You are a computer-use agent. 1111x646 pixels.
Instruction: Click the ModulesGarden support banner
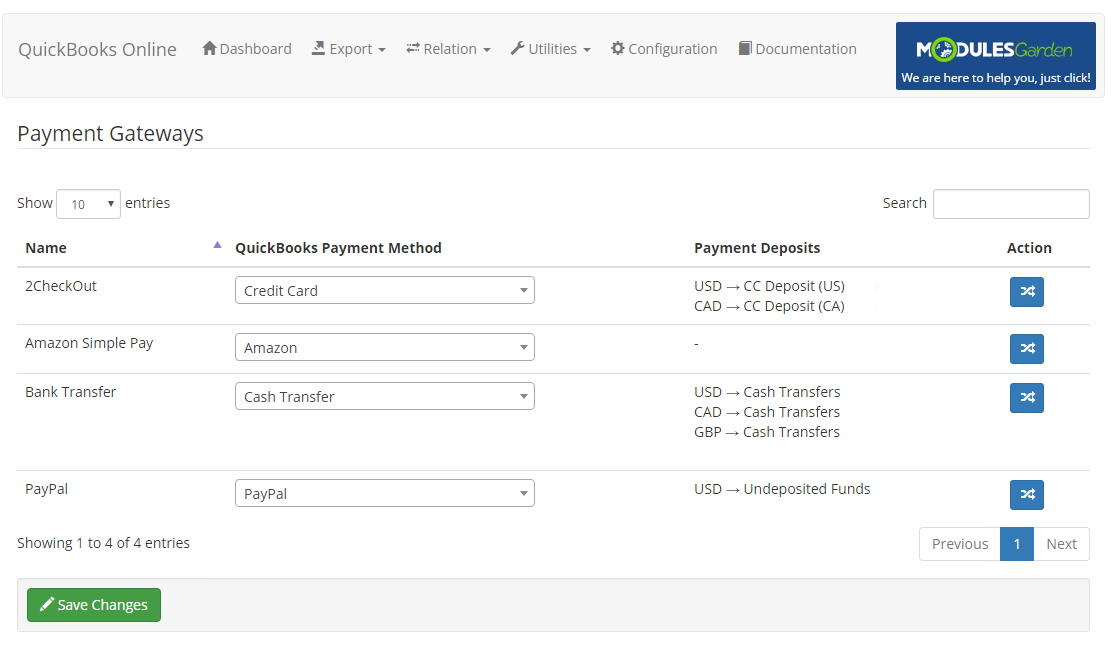[x=995, y=55]
